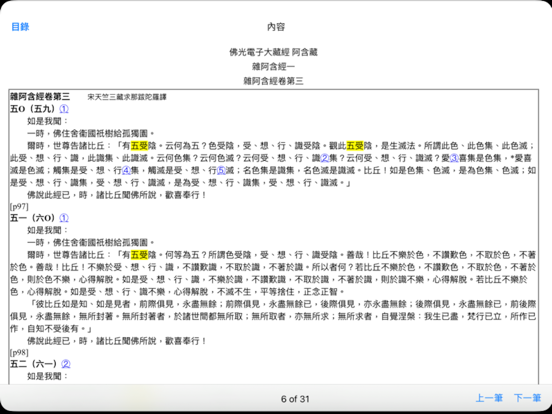The height and width of the screenshot is (414, 552).
Task: Click translator line 宋天竺三藏求那跋陀羅譯
Action: tap(127, 97)
